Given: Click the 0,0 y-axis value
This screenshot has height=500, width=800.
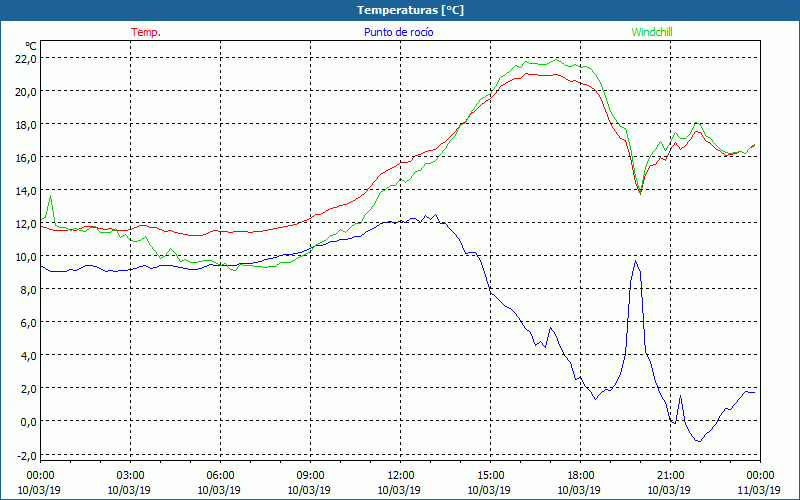Looking at the screenshot, I should coord(29,421).
